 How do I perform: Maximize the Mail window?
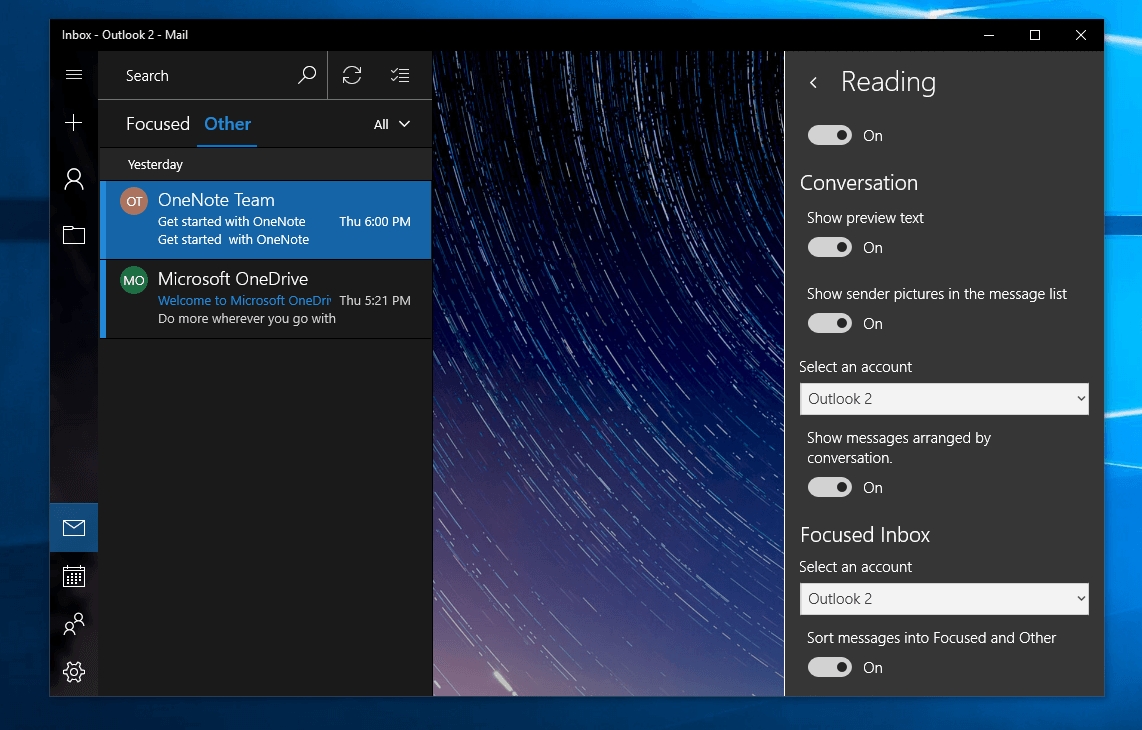point(1034,35)
